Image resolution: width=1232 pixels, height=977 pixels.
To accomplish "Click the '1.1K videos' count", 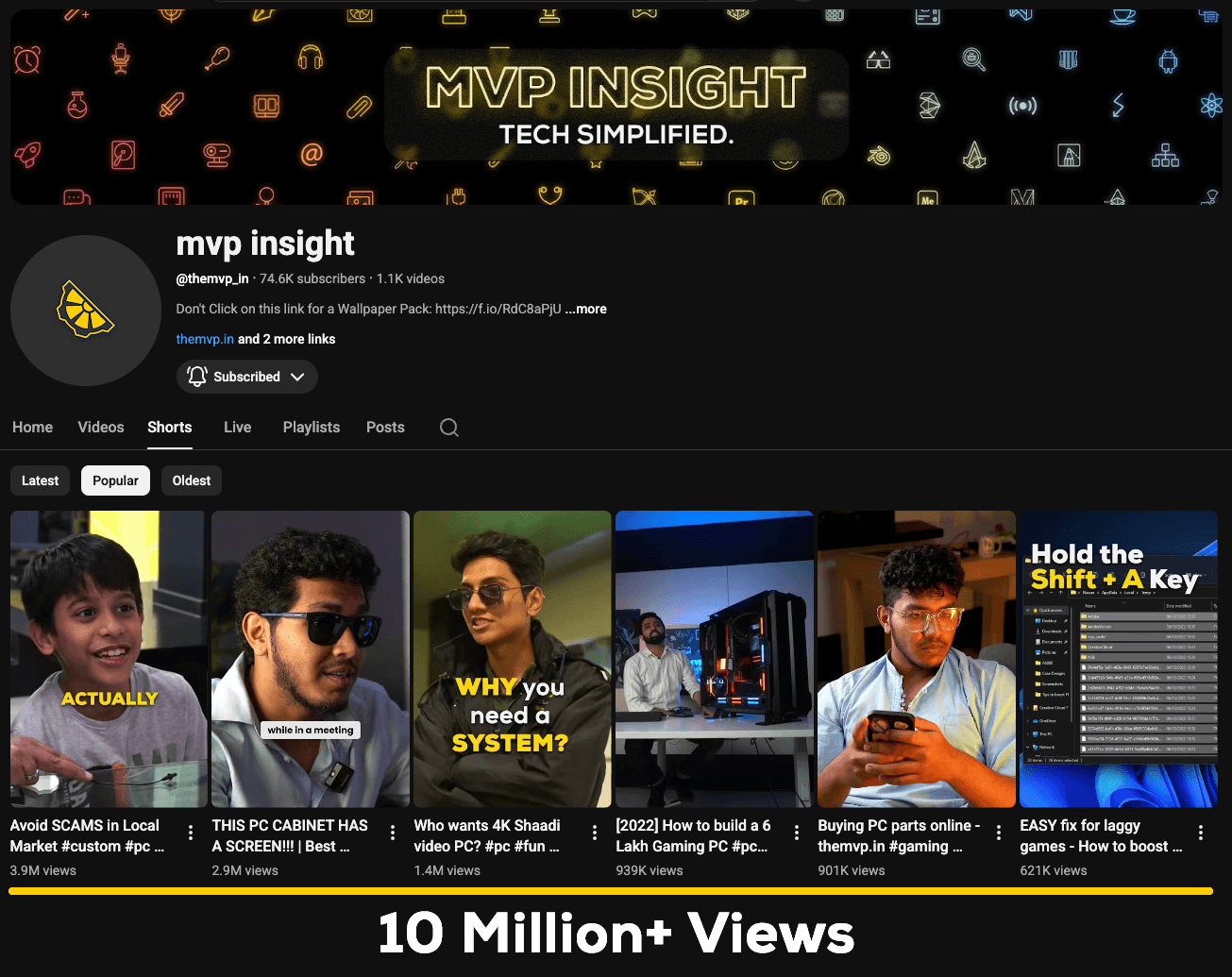I will click(411, 278).
